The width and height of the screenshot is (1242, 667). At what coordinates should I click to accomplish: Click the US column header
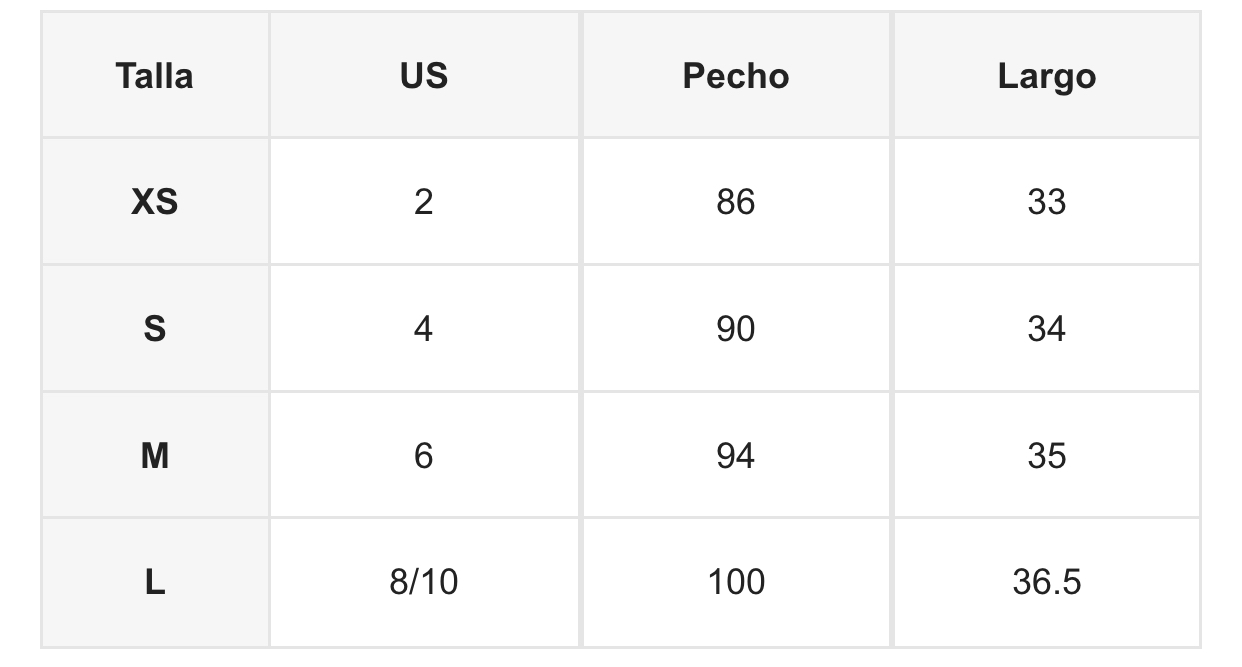[x=424, y=76]
